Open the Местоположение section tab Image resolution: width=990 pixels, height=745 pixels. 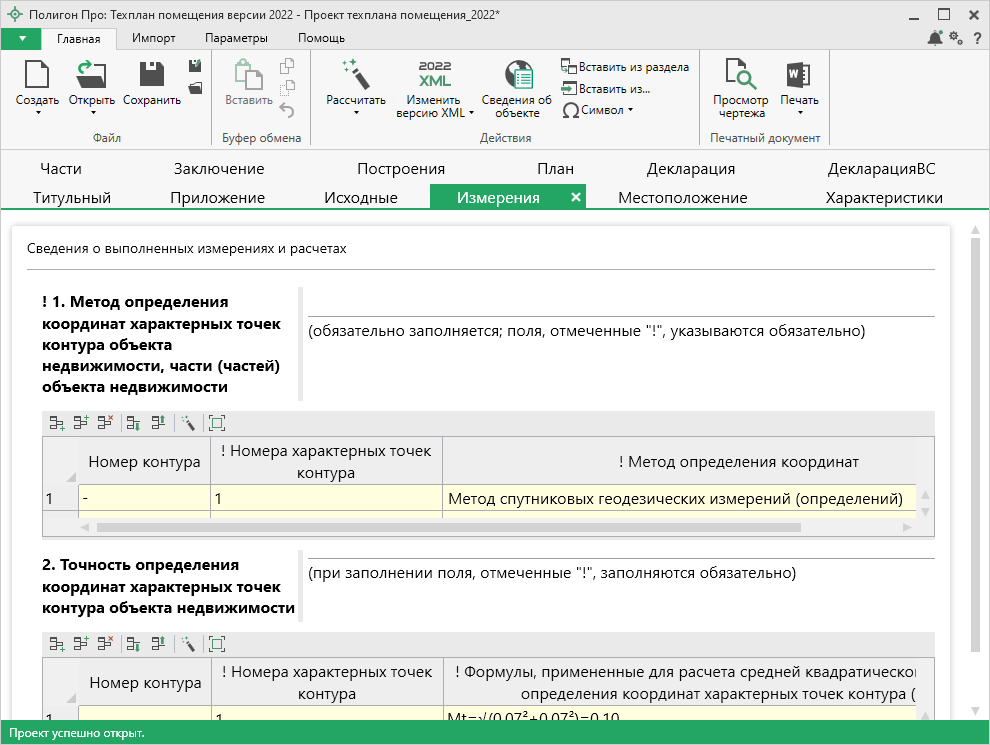tap(682, 197)
